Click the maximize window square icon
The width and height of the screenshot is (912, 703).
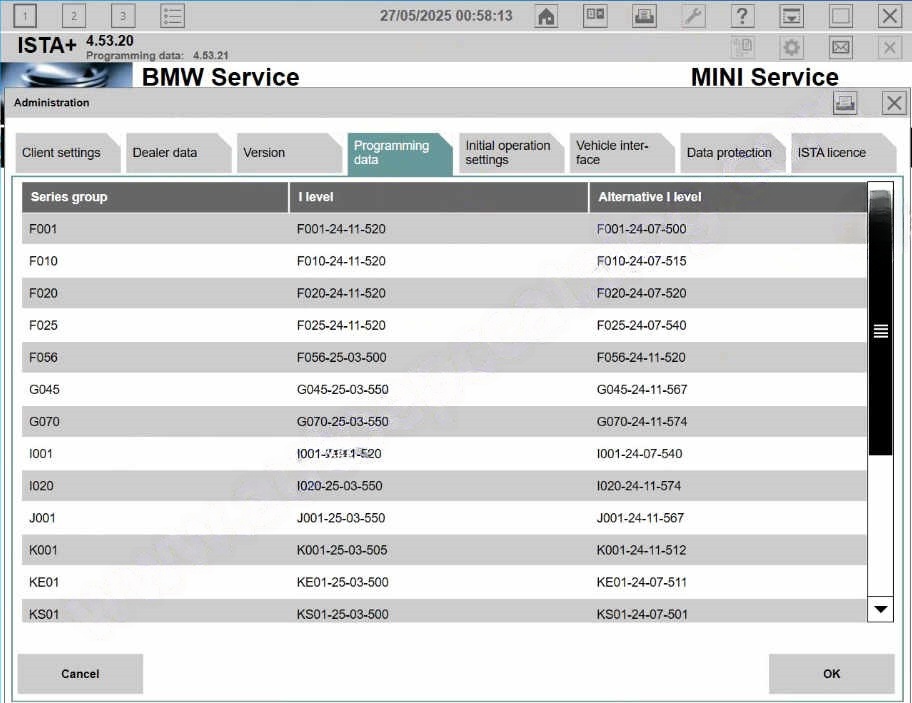(840, 16)
